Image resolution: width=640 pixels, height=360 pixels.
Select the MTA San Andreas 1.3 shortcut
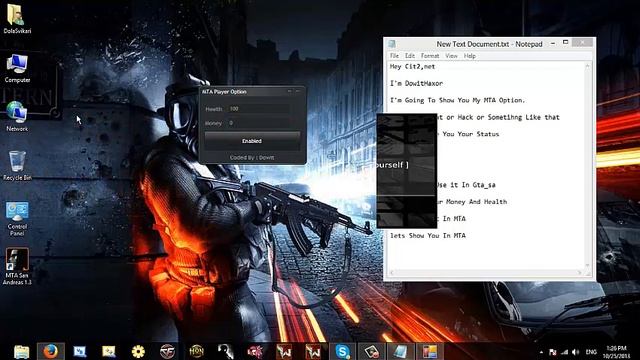17,266
